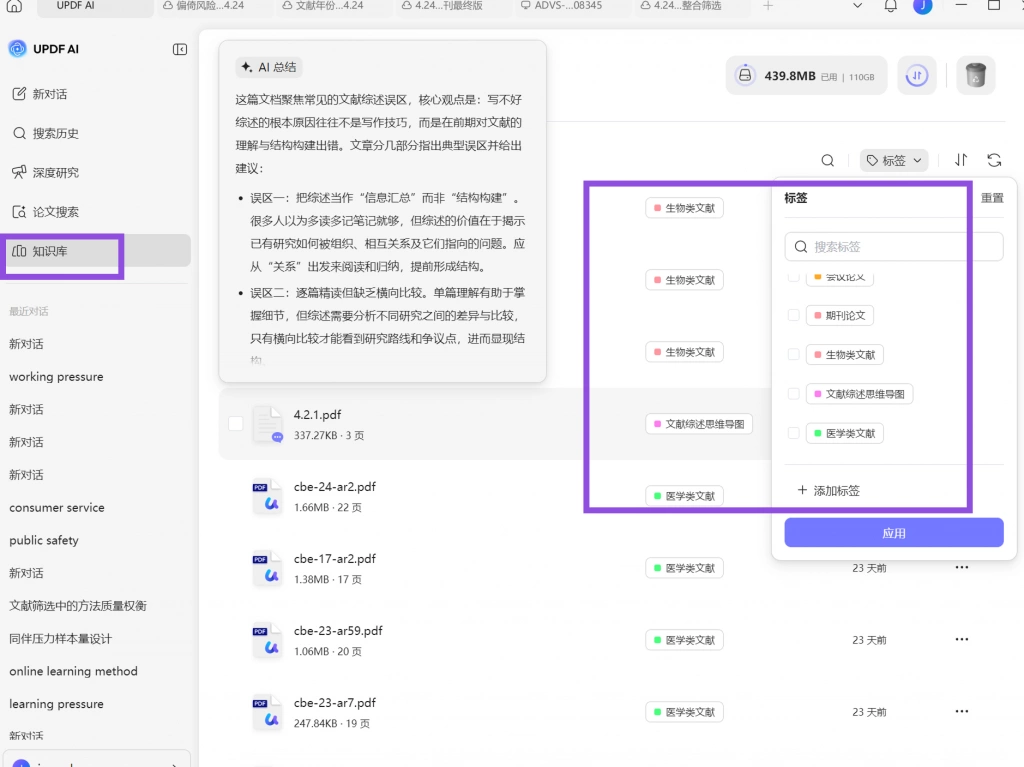Open the file cbe-17-ar2.pdf
The image size is (1024, 767).
point(334,559)
